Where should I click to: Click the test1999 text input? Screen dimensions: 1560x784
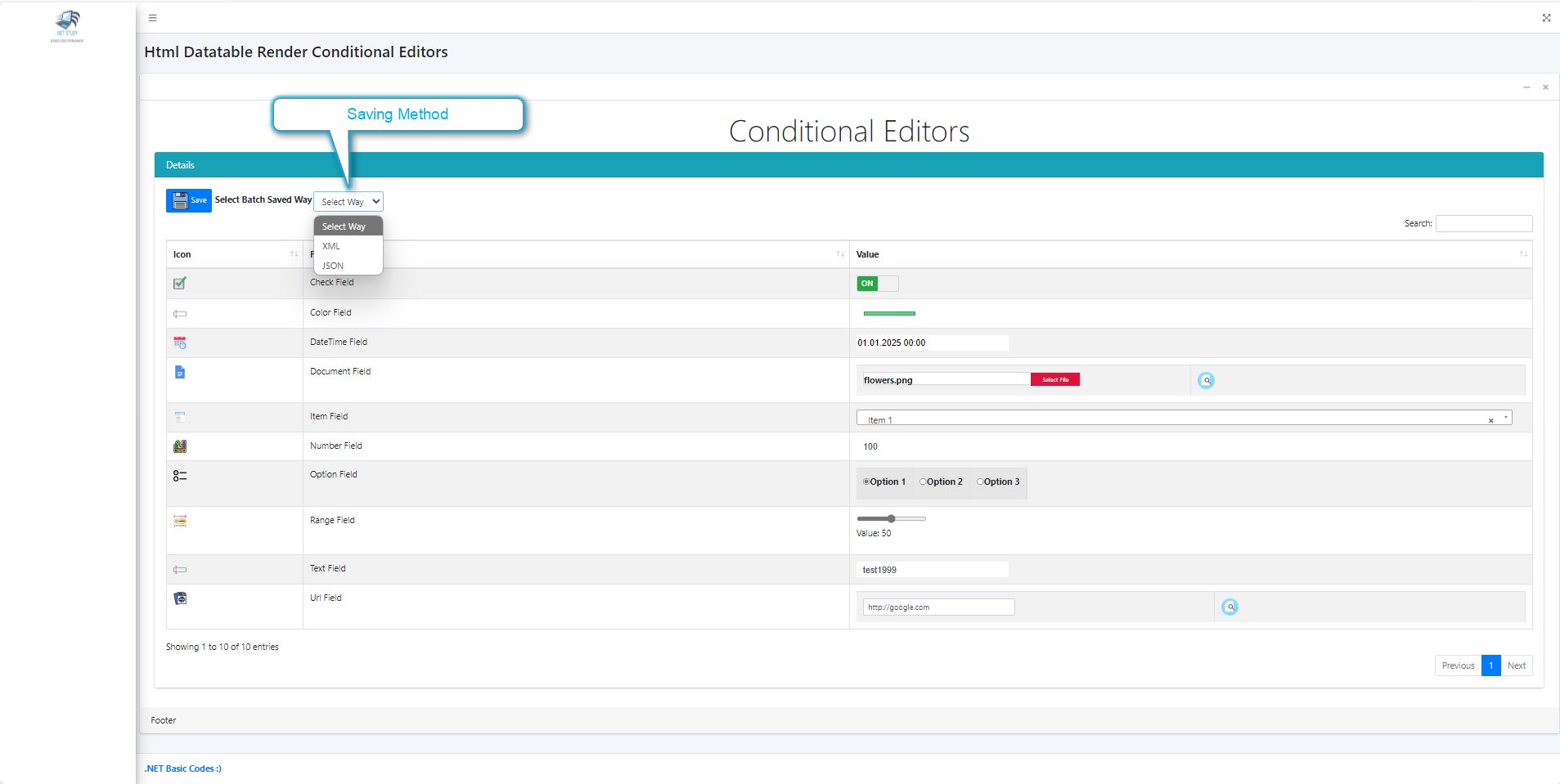[933, 570]
